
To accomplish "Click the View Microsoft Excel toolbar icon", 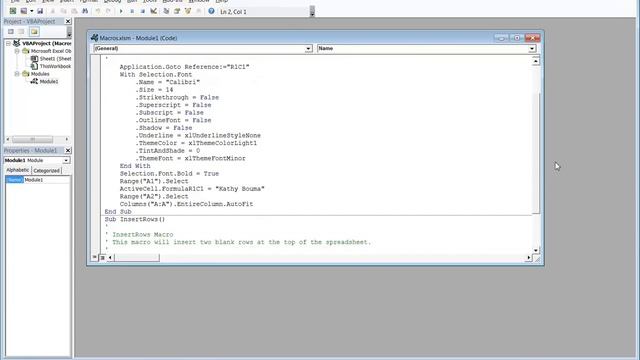I will coord(13,11).
